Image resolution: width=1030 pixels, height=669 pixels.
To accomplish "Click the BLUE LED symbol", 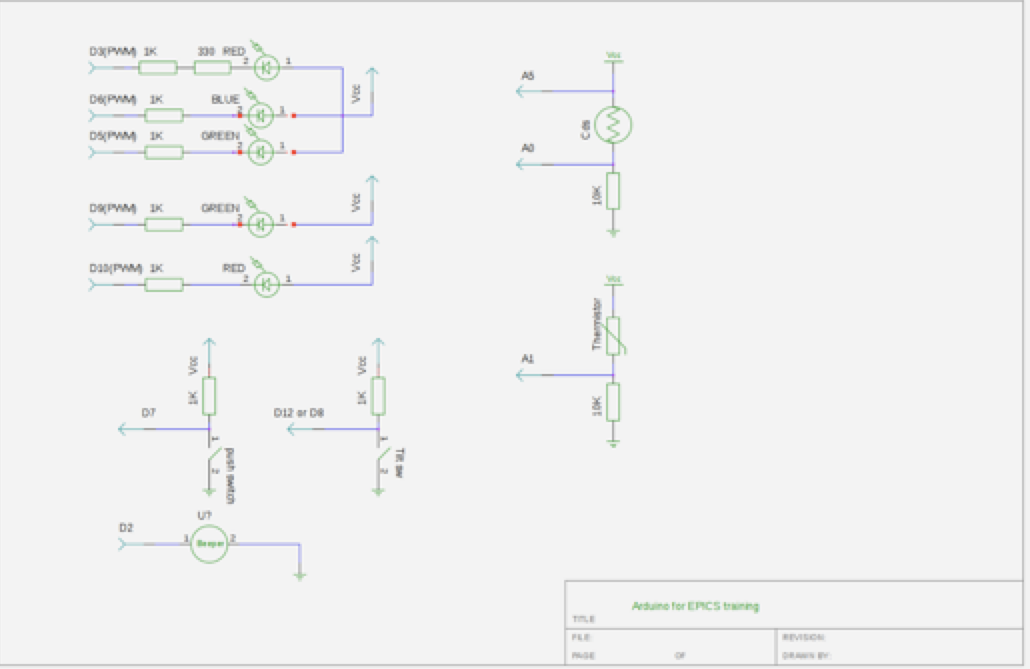I will (x=260, y=115).
